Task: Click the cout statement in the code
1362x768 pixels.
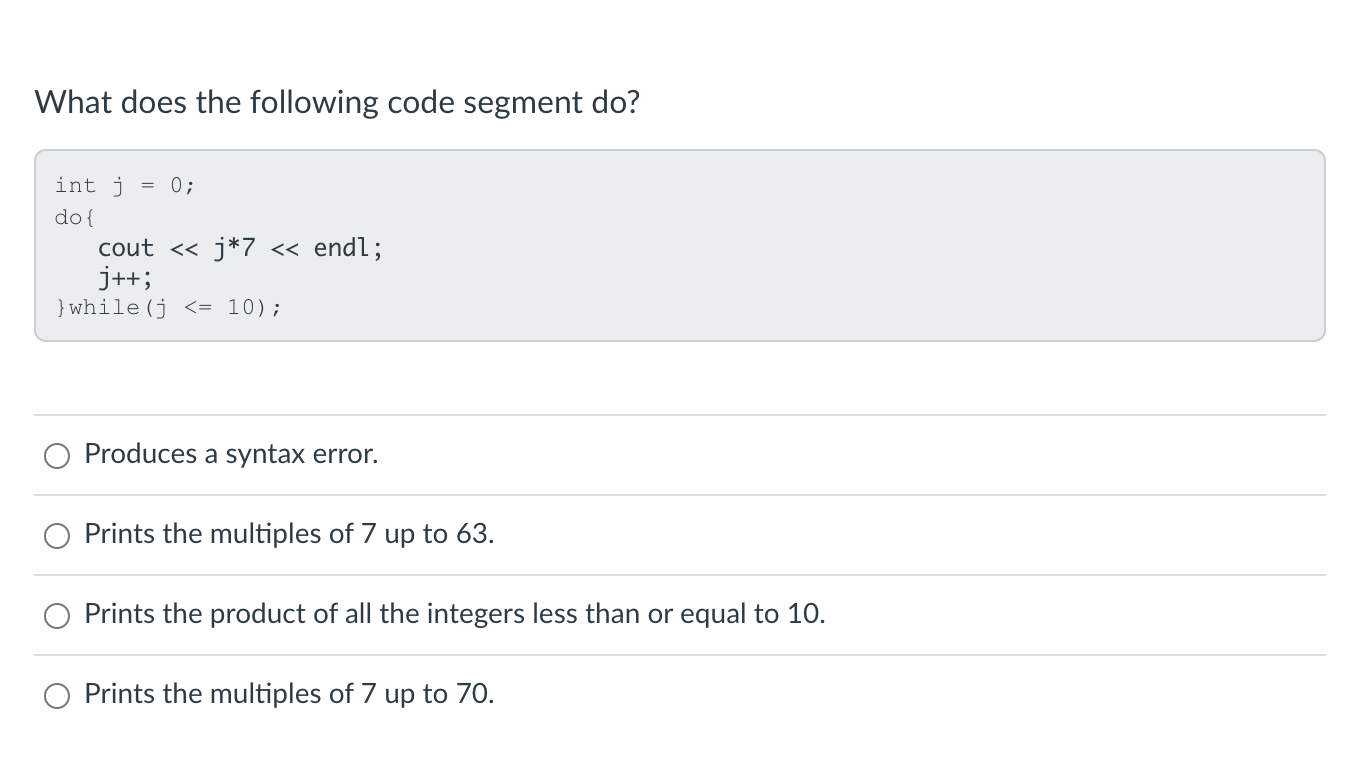Action: [x=240, y=247]
